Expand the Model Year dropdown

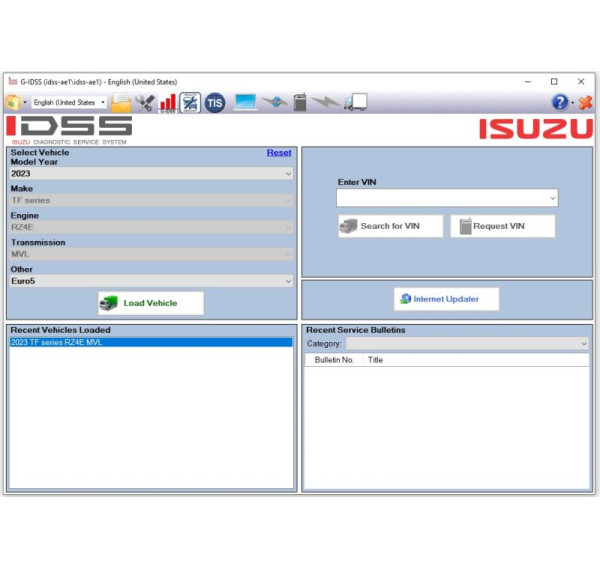click(x=151, y=174)
